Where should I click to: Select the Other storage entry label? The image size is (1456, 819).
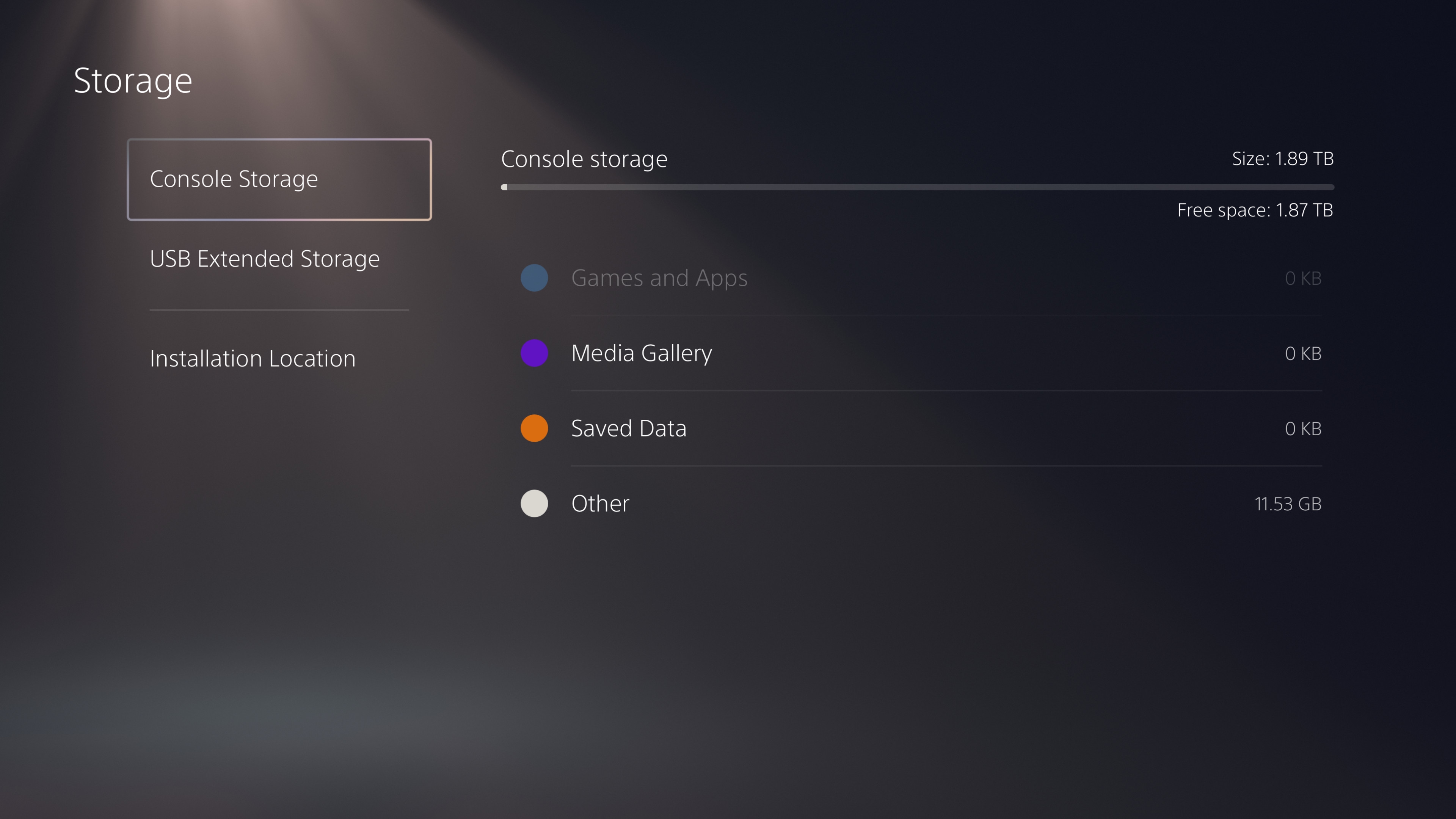(x=600, y=504)
